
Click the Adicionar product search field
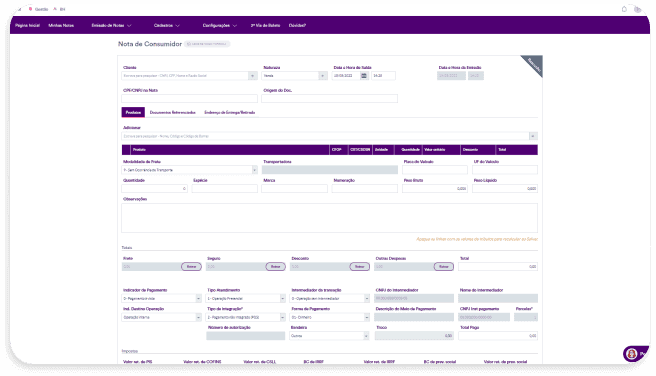click(x=325, y=136)
